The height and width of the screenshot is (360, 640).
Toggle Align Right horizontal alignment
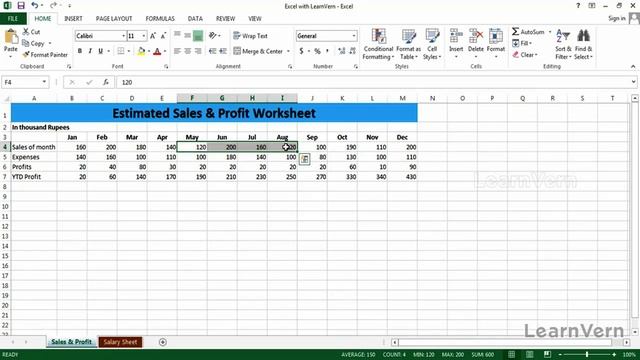pyautogui.click(x=198, y=51)
